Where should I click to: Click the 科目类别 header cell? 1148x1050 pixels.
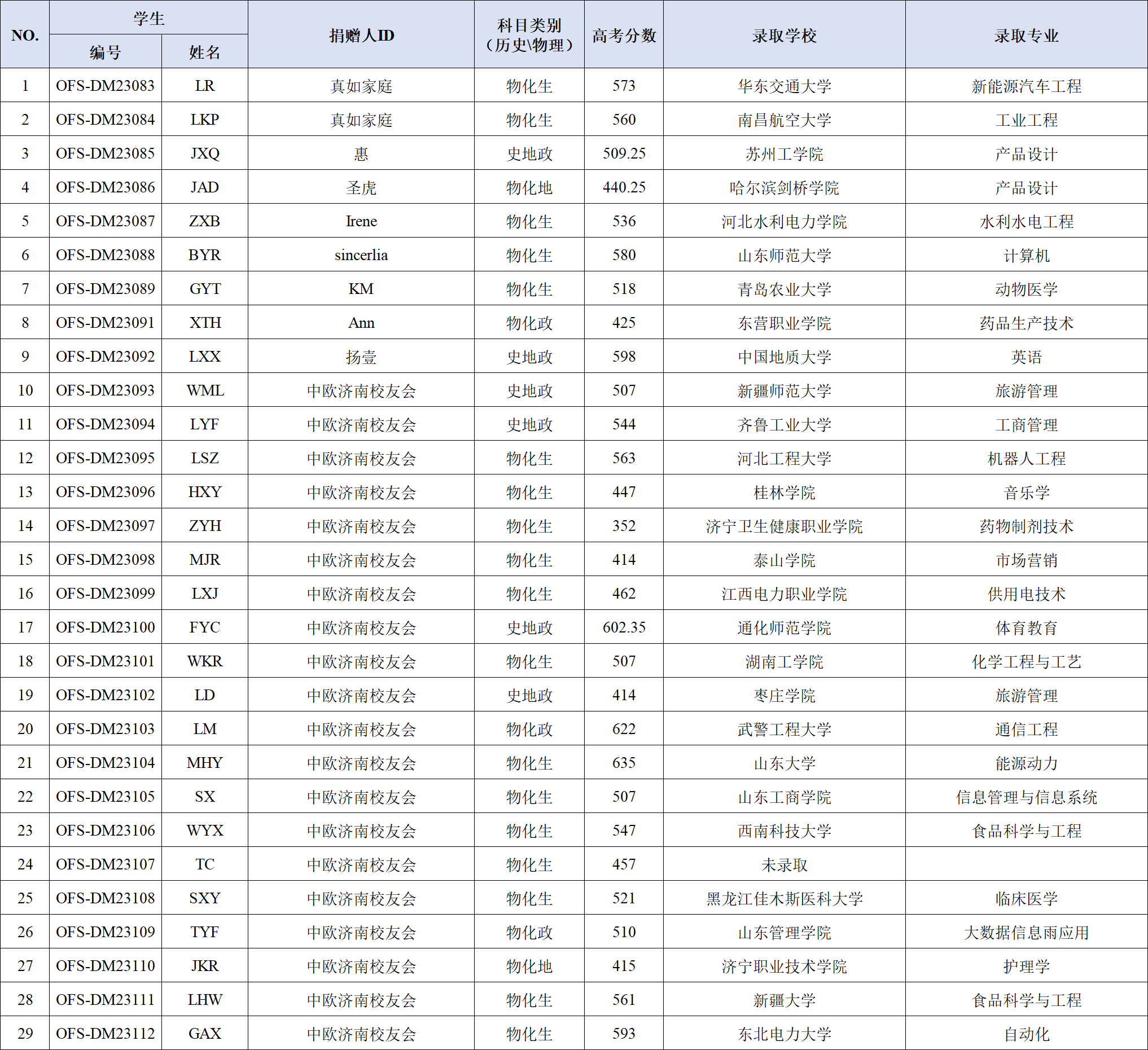529,35
